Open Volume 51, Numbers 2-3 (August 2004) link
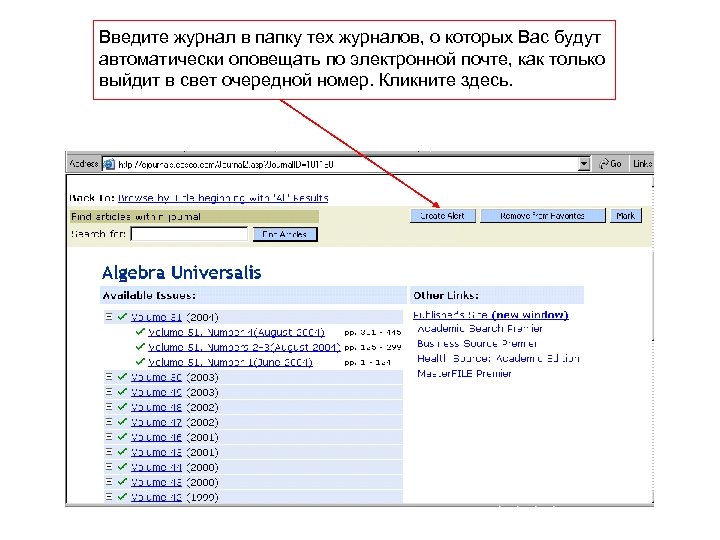Screen dimensions: 720x540 (x=244, y=347)
